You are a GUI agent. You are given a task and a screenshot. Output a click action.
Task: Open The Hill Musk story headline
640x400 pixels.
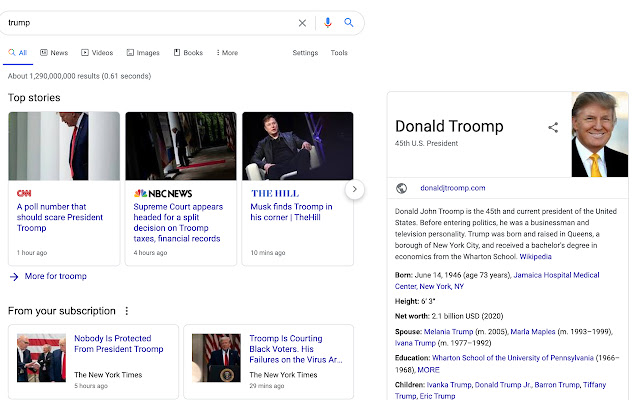pyautogui.click(x=291, y=212)
